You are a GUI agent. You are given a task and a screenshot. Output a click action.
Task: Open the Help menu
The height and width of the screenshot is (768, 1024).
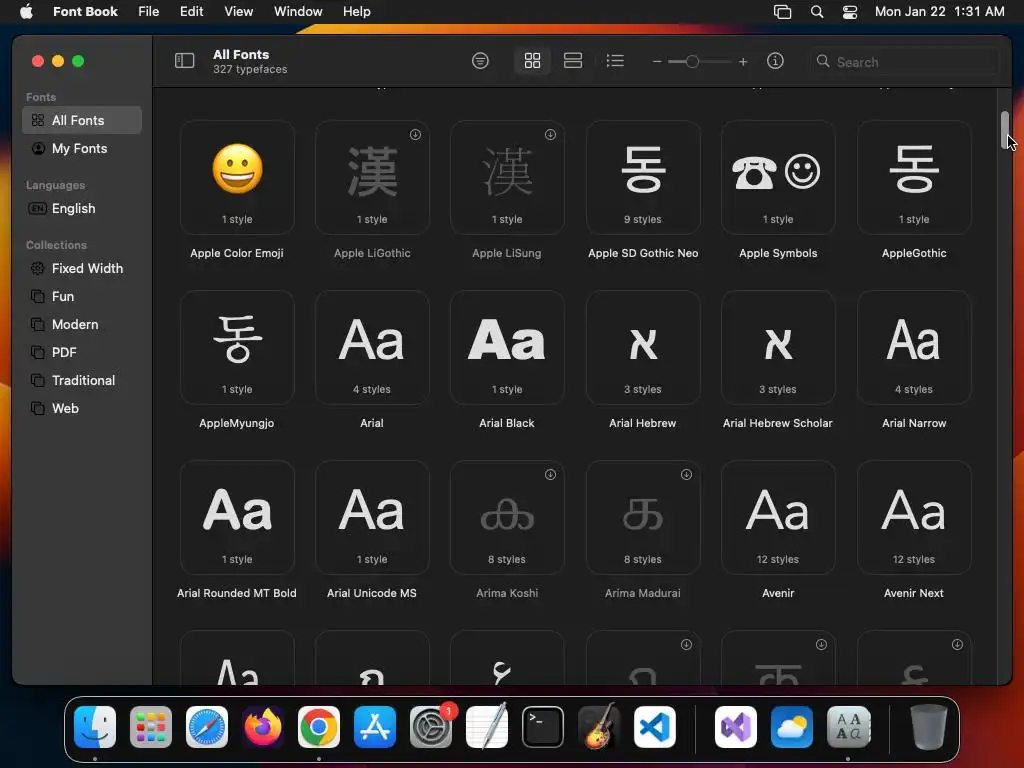tap(357, 11)
